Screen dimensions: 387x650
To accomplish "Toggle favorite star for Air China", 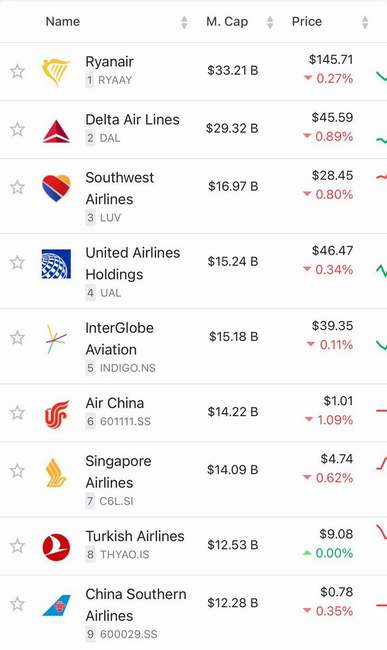I will click(17, 413).
